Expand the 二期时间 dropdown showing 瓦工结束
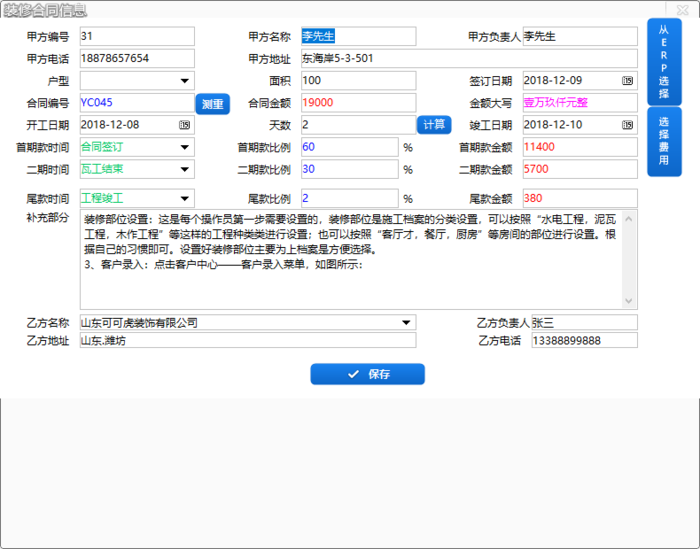The height and width of the screenshot is (549, 700). (x=184, y=170)
